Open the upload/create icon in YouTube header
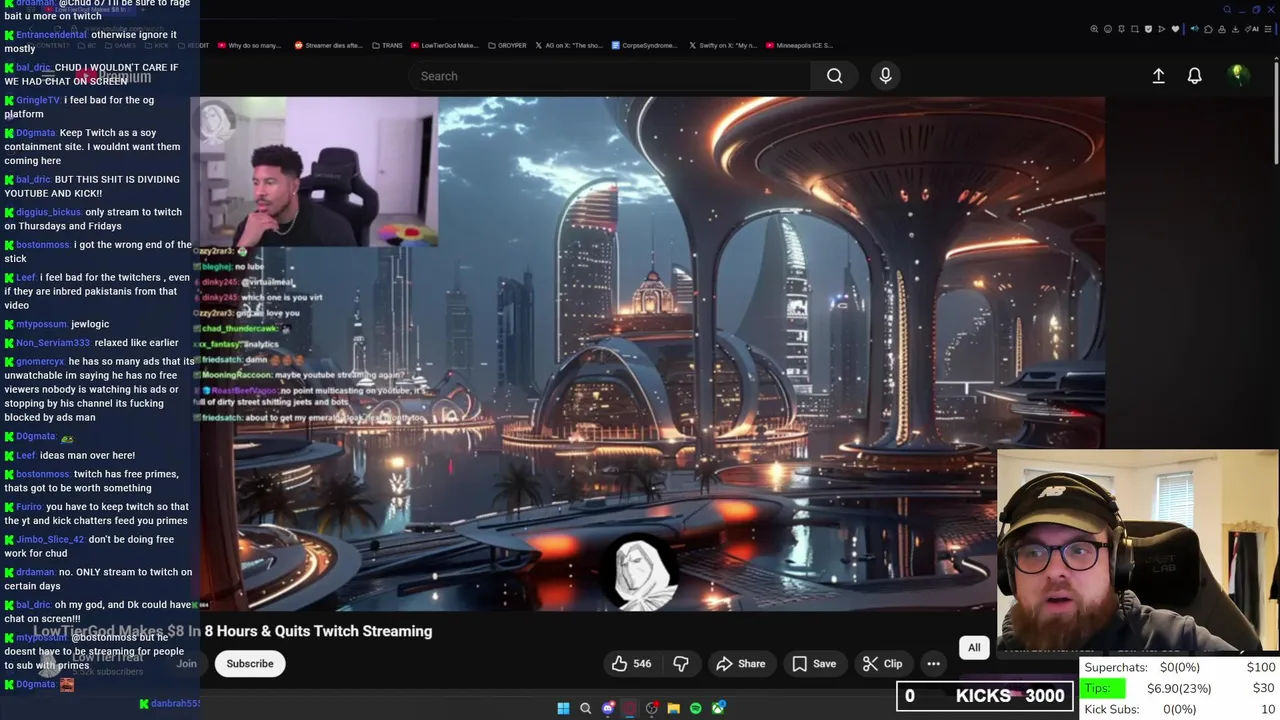The image size is (1280, 720). [1158, 76]
